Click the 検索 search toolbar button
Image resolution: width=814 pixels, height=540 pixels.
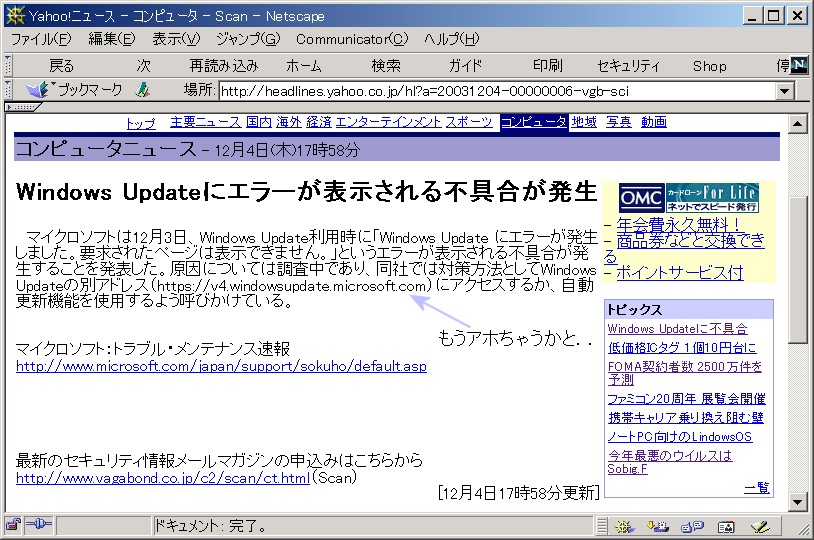coord(386,66)
